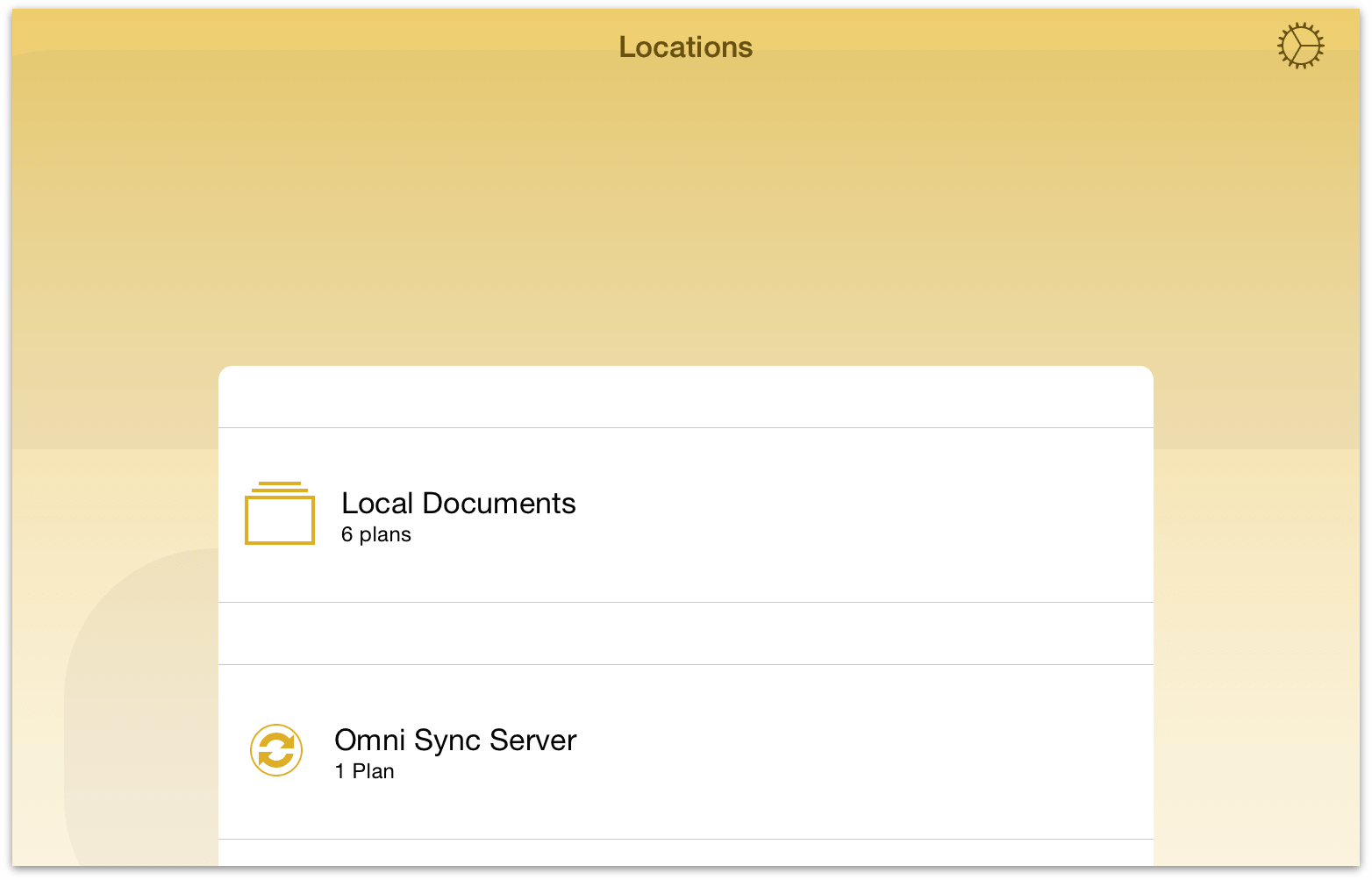This screenshot has height=880, width=1372.
Task: Select the "1 Plan" subtitle text
Action: [365, 771]
